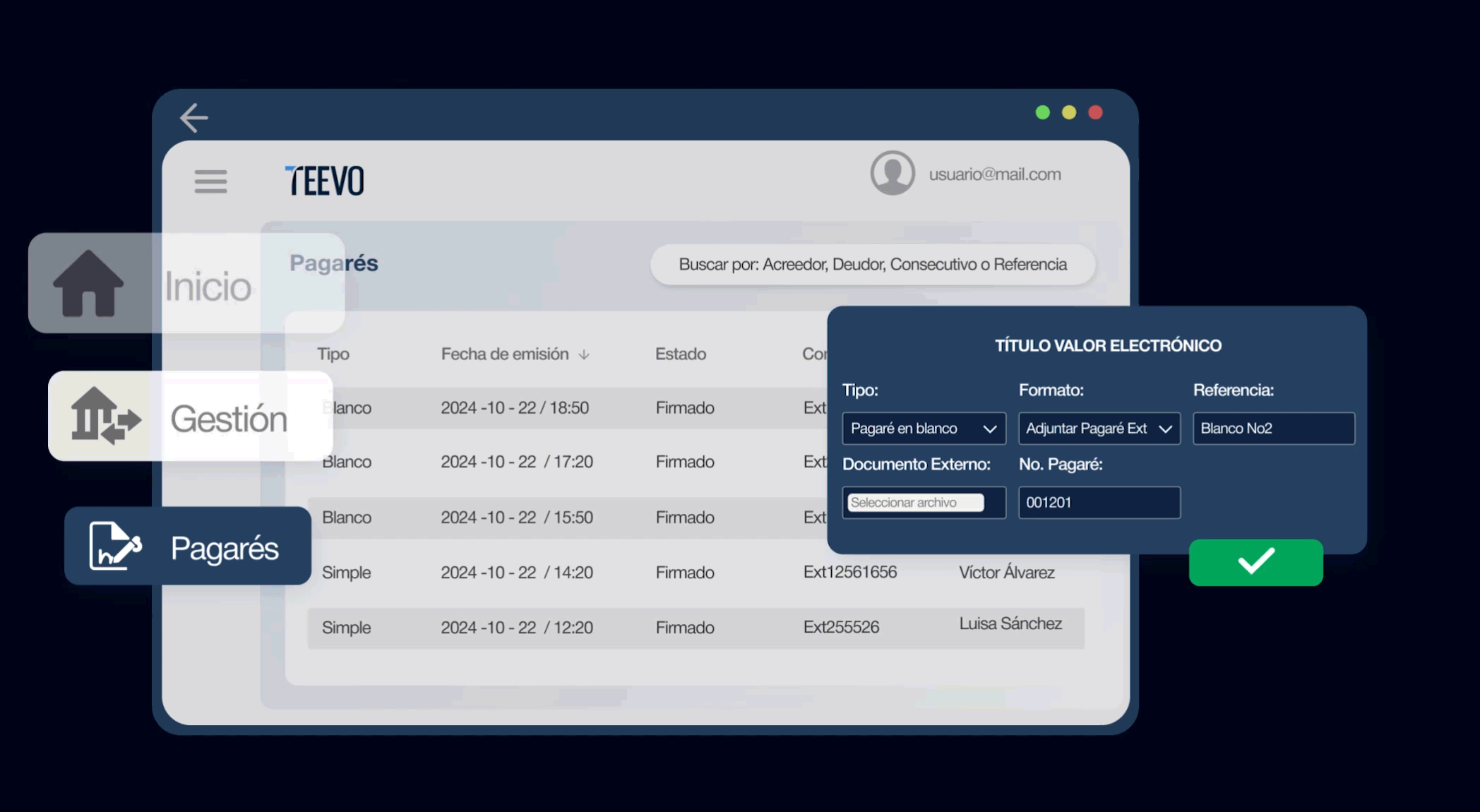Click the green window control dot
The width and height of the screenshot is (1480, 812).
pos(1042,112)
